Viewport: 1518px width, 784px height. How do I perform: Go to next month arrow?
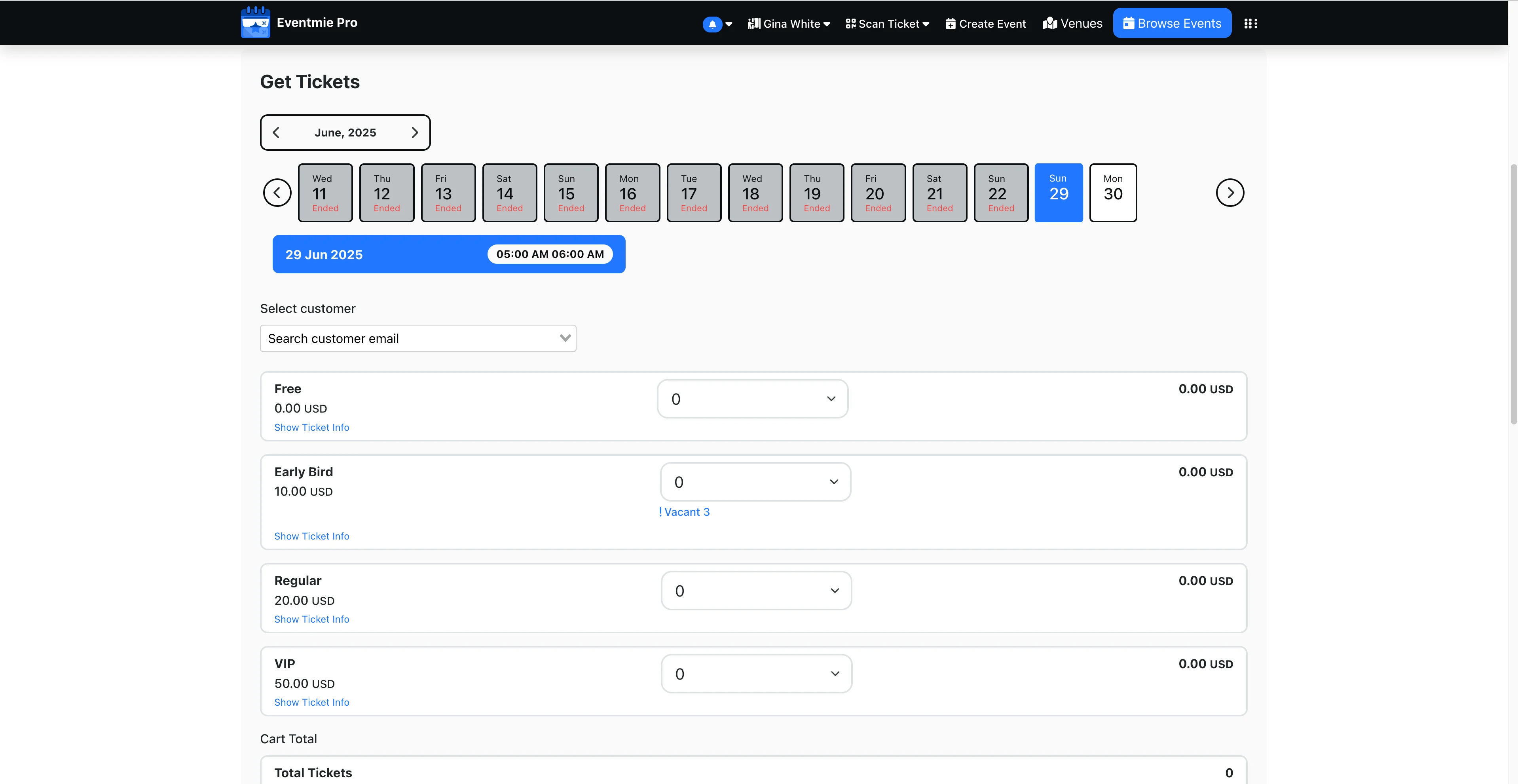click(x=414, y=133)
